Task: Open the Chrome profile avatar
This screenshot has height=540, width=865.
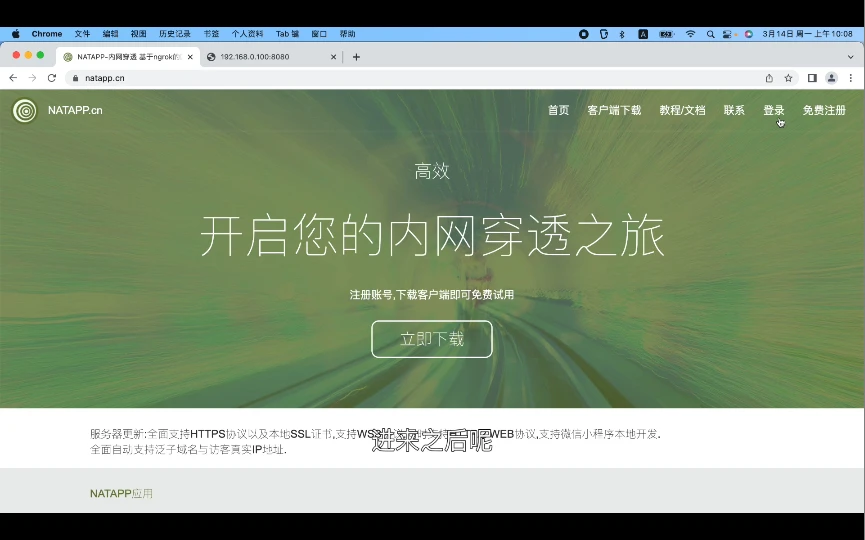Action: [831, 78]
